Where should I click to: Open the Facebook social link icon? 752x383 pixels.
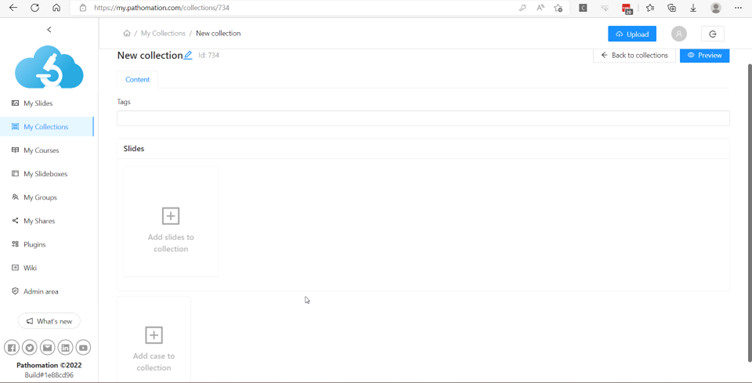(x=12, y=348)
